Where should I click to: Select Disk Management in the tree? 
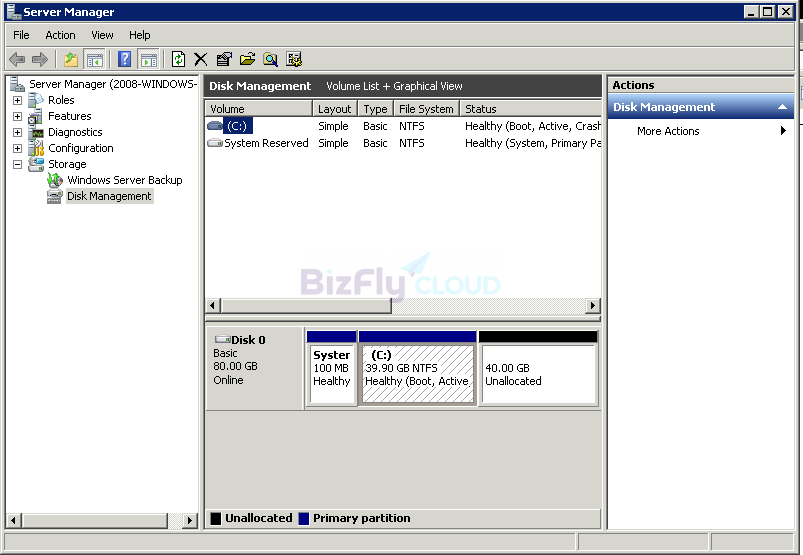pyautogui.click(x=109, y=196)
